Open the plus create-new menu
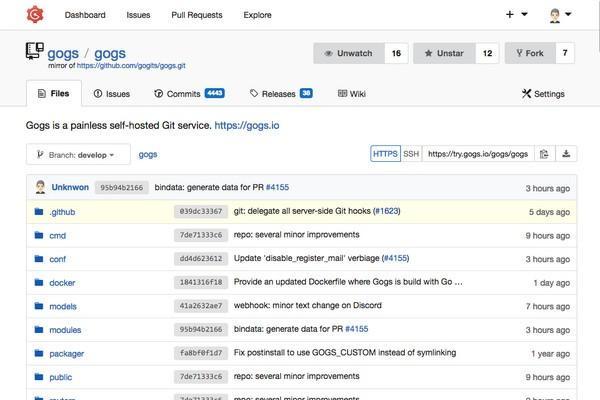600x400 pixels. point(517,15)
